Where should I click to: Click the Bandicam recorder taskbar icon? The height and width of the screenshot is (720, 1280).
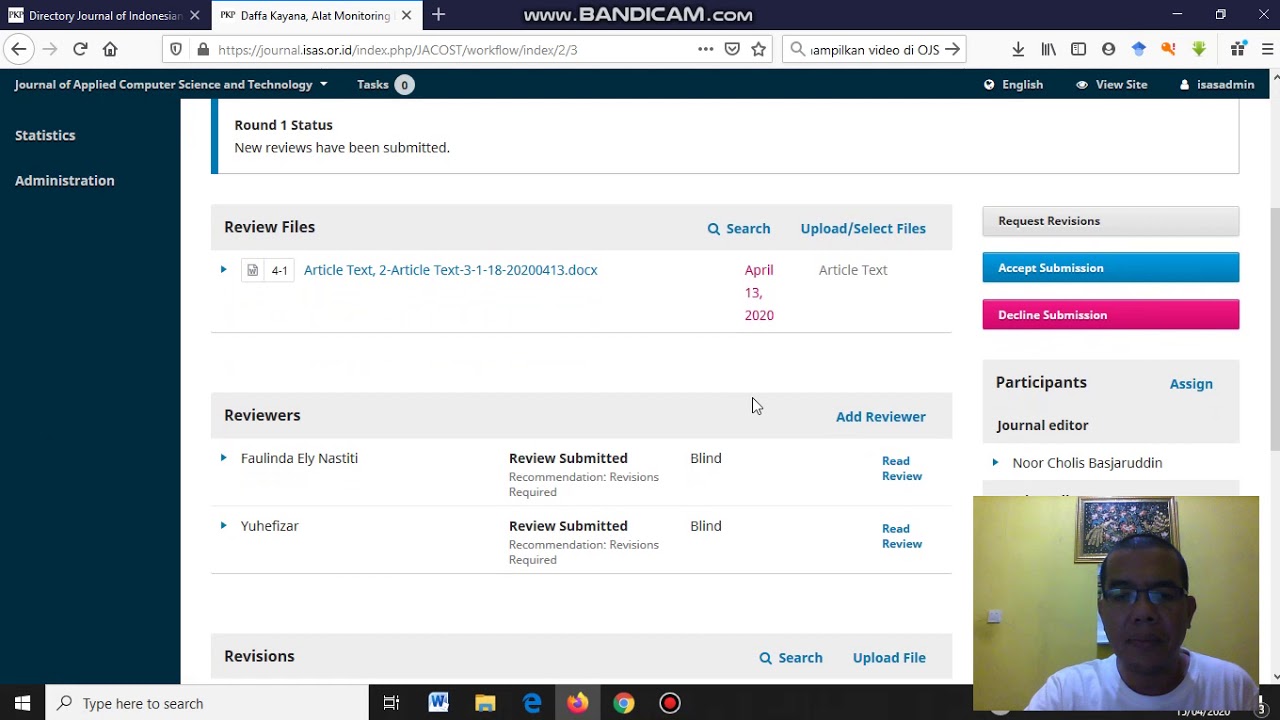click(x=670, y=703)
